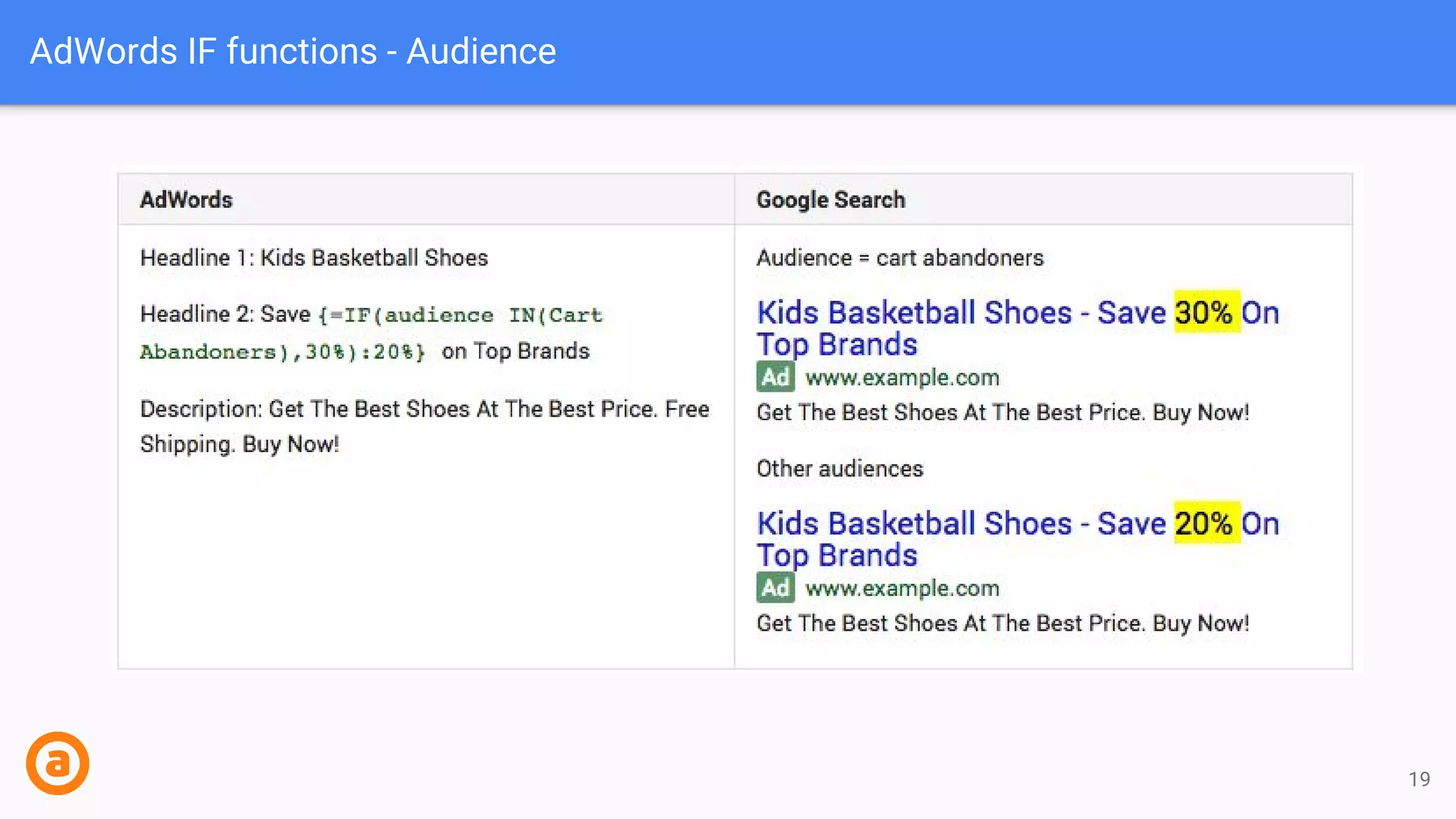Click the 'Other audiences' label
The width and height of the screenshot is (1456, 819).
[840, 469]
